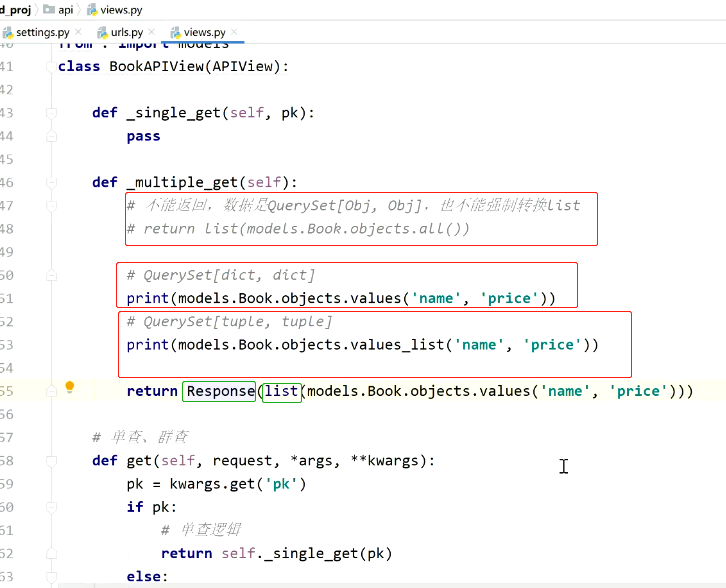Click the Python file icon on urls.py tab
Image resolution: width=726 pixels, height=588 pixels.
pos(102,32)
